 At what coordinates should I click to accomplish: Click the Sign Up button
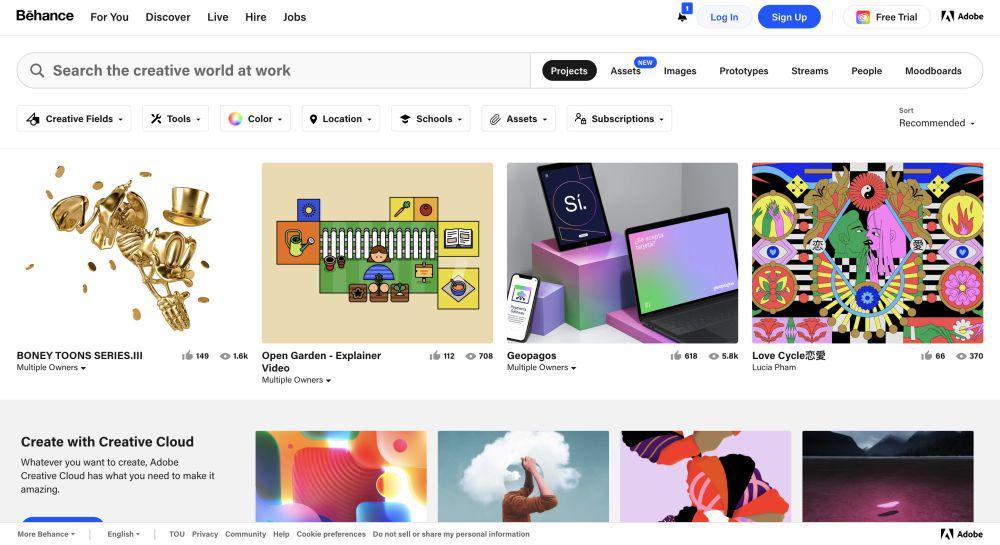tap(789, 17)
